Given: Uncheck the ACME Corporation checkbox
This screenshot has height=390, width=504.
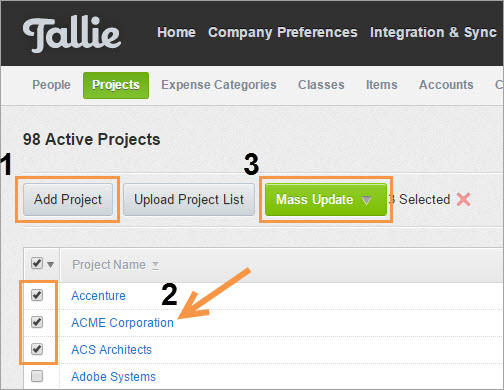Looking at the screenshot, I should pos(37,322).
